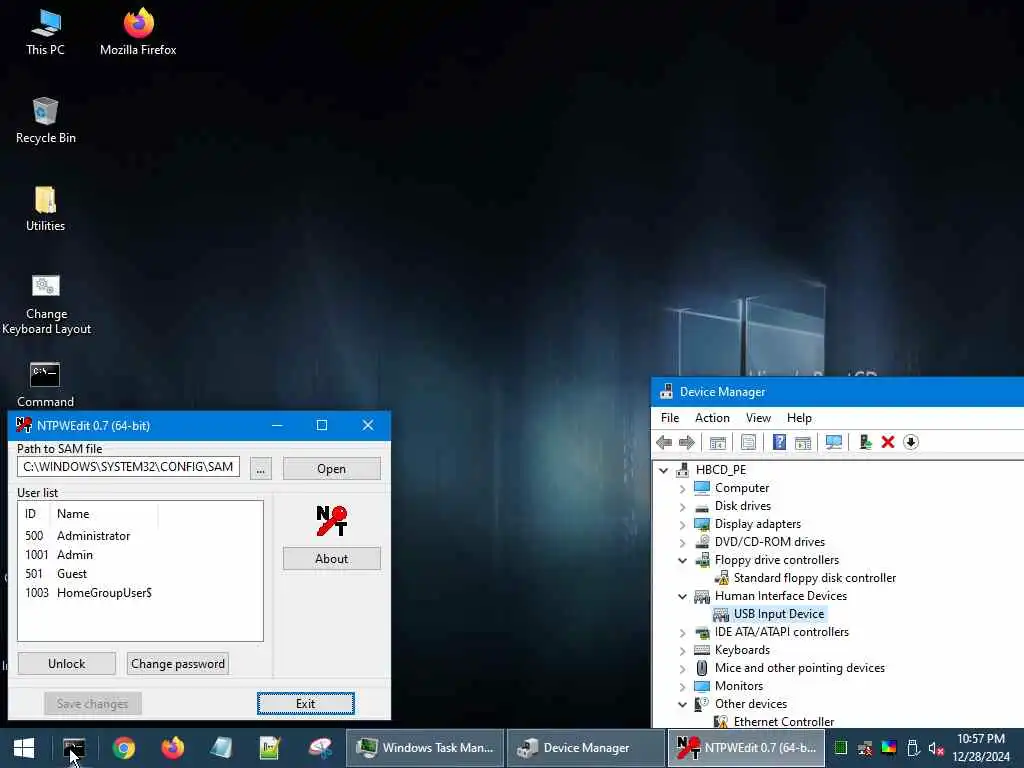
Task: Expand the Computer node
Action: coord(682,488)
